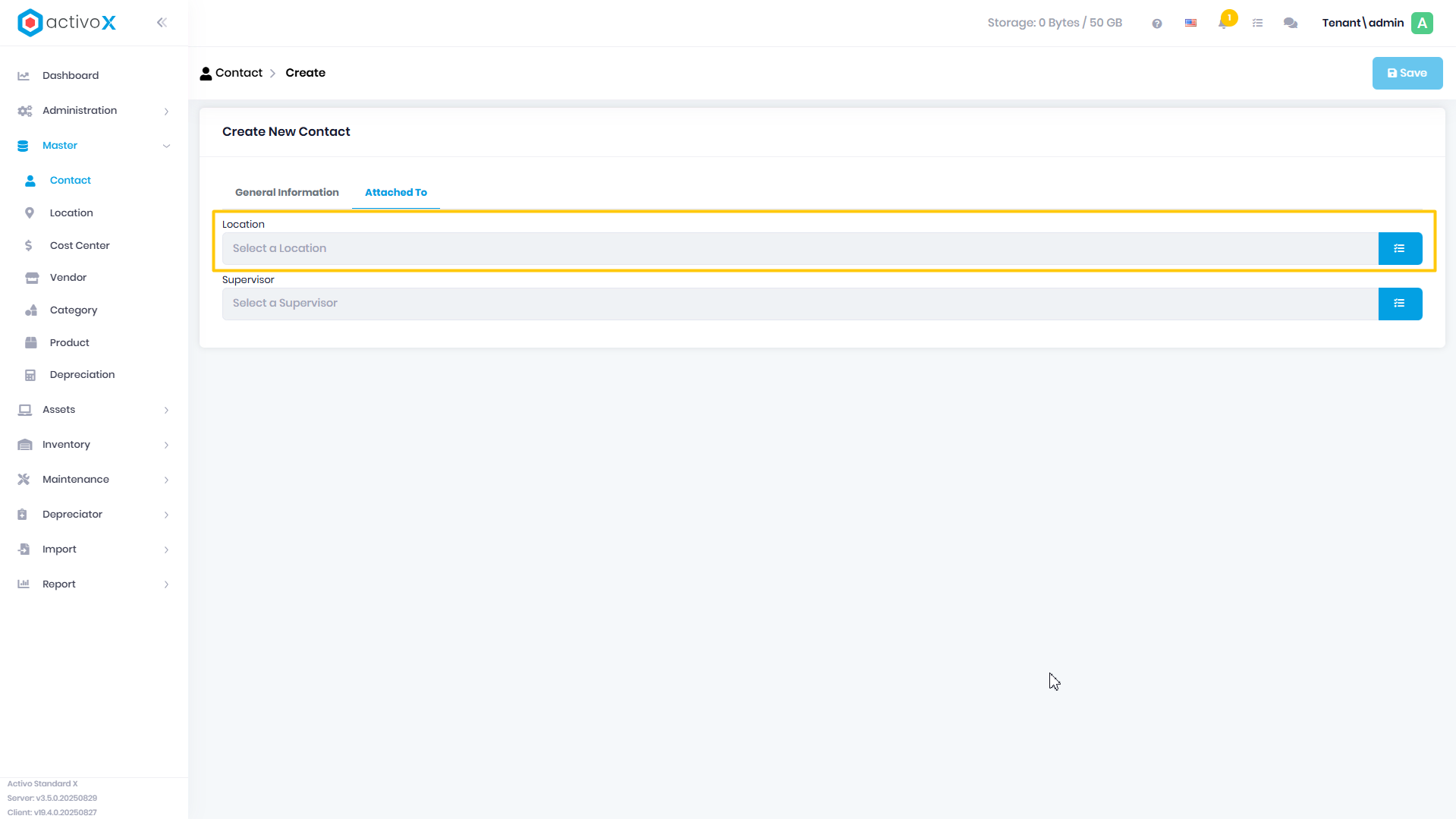This screenshot has height=819, width=1456.
Task: Open Contact under Master menu
Action: pos(71,181)
